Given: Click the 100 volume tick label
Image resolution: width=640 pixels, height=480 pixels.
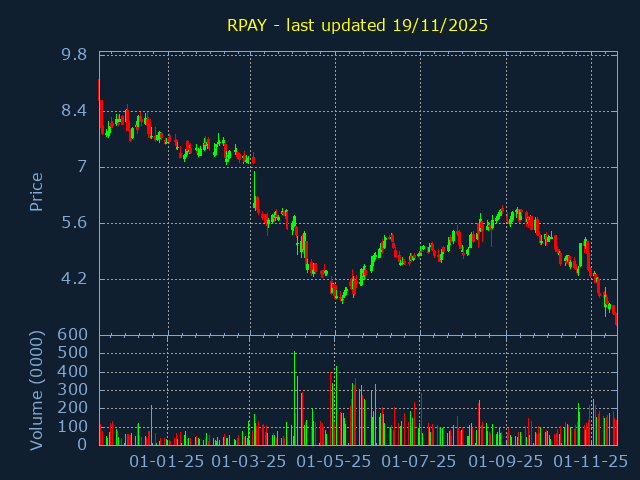Looking at the screenshot, I should click(x=74, y=427).
